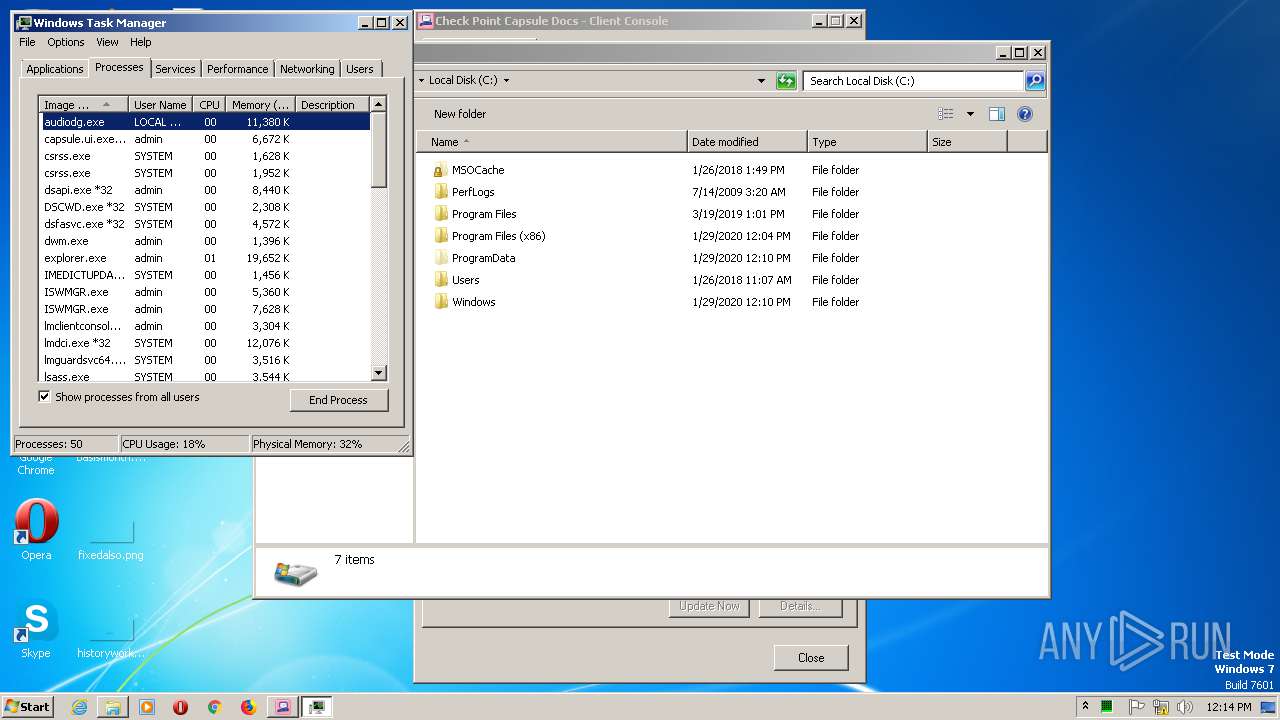This screenshot has width=1280, height=720.
Task: Open view options dropdown arrow in Explorer
Action: 970,114
